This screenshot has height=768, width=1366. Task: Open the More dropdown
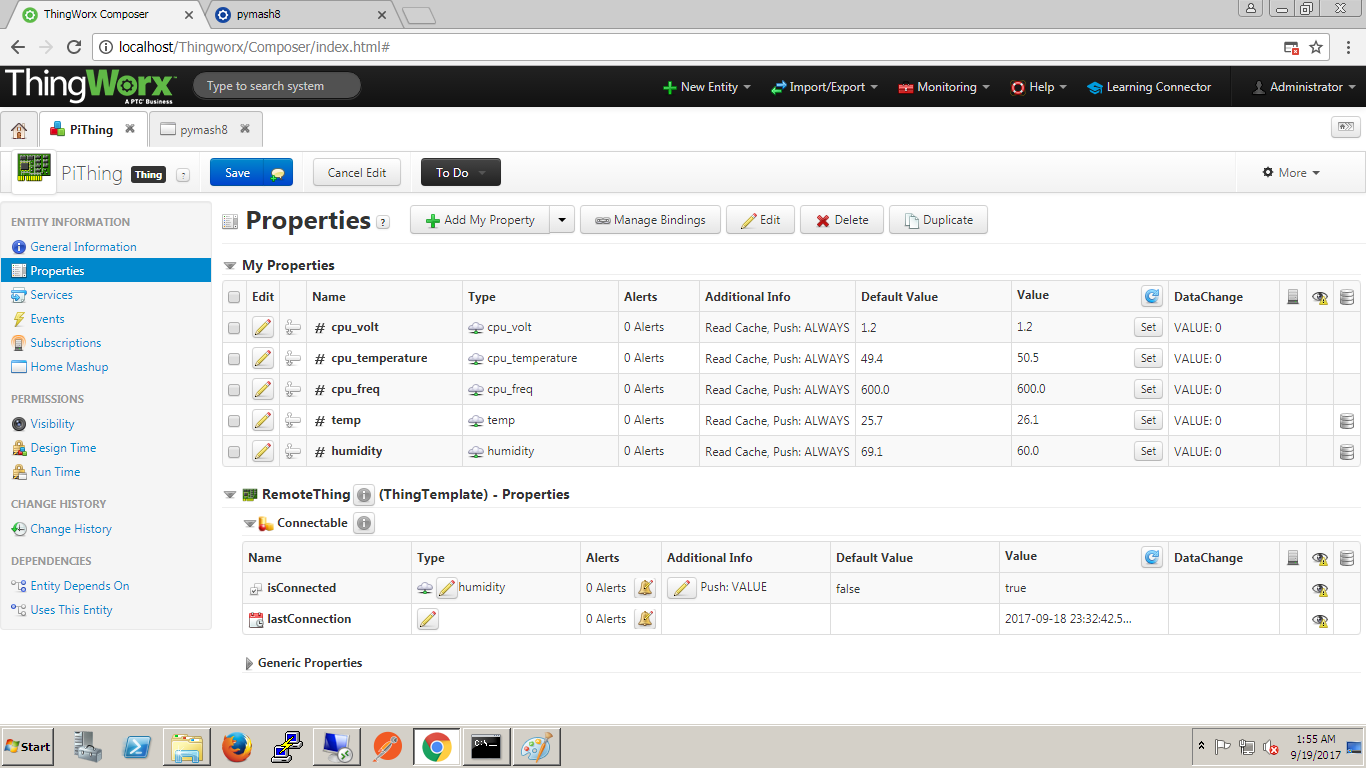[x=1291, y=173]
